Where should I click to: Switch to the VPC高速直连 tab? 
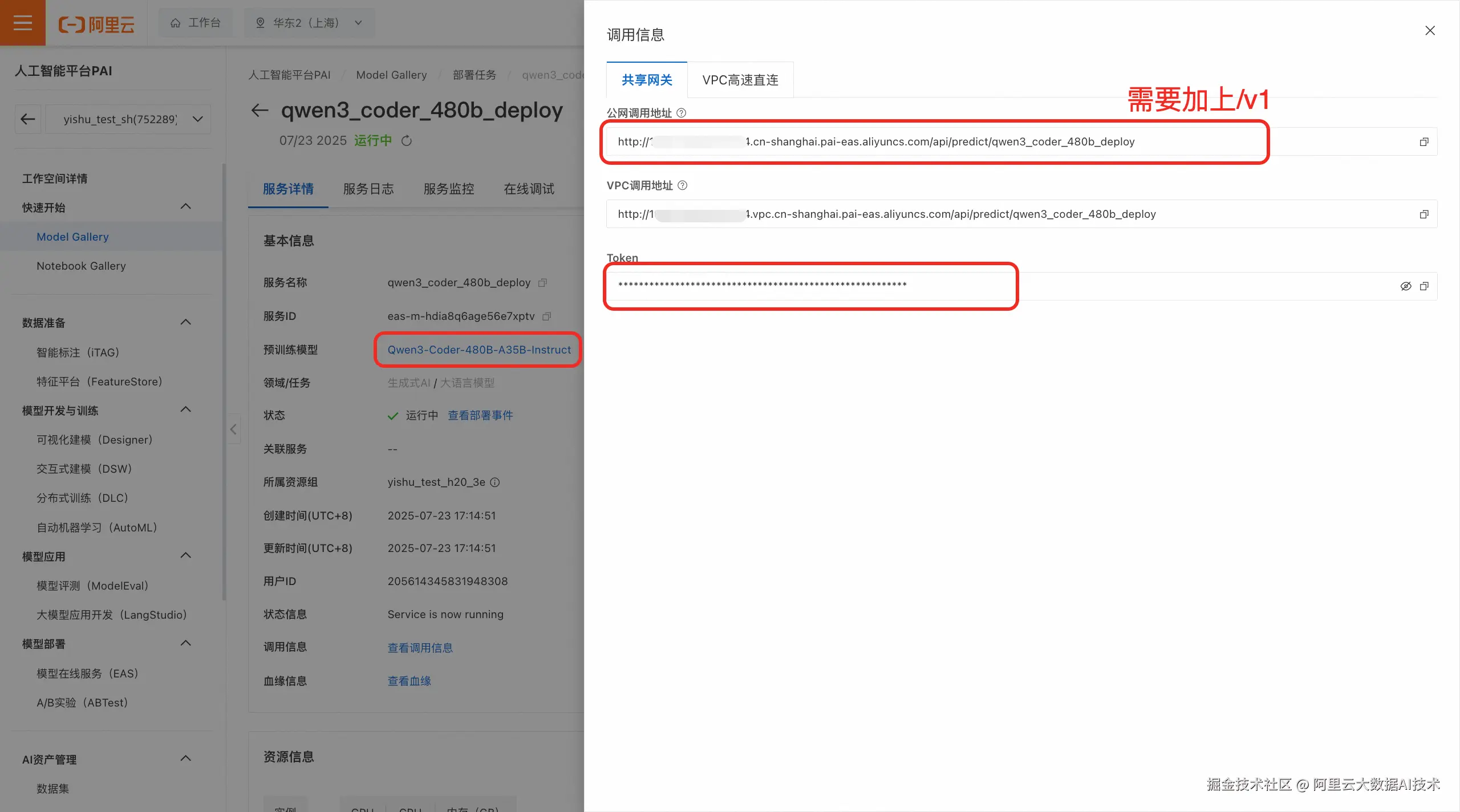740,80
